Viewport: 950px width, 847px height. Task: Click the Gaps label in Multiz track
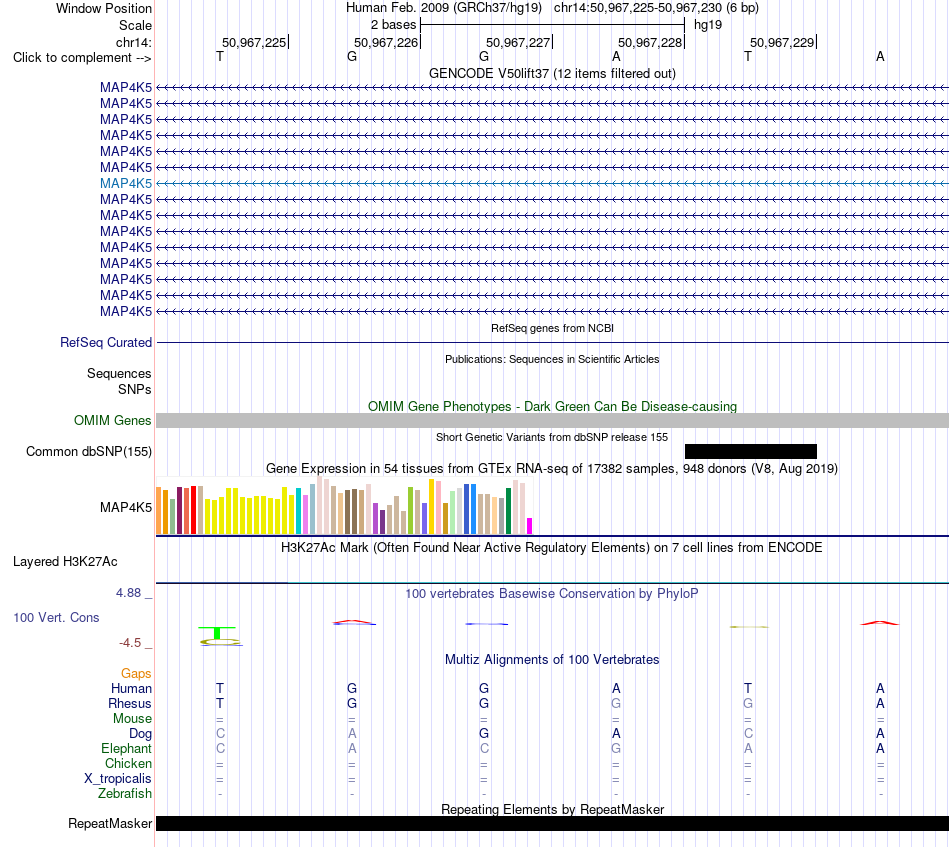coord(136,674)
